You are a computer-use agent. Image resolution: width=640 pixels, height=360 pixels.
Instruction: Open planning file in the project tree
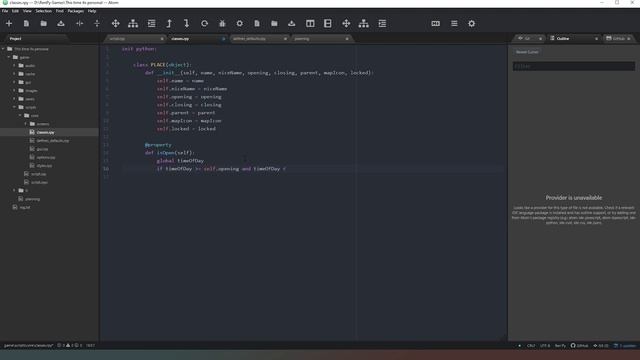32,199
